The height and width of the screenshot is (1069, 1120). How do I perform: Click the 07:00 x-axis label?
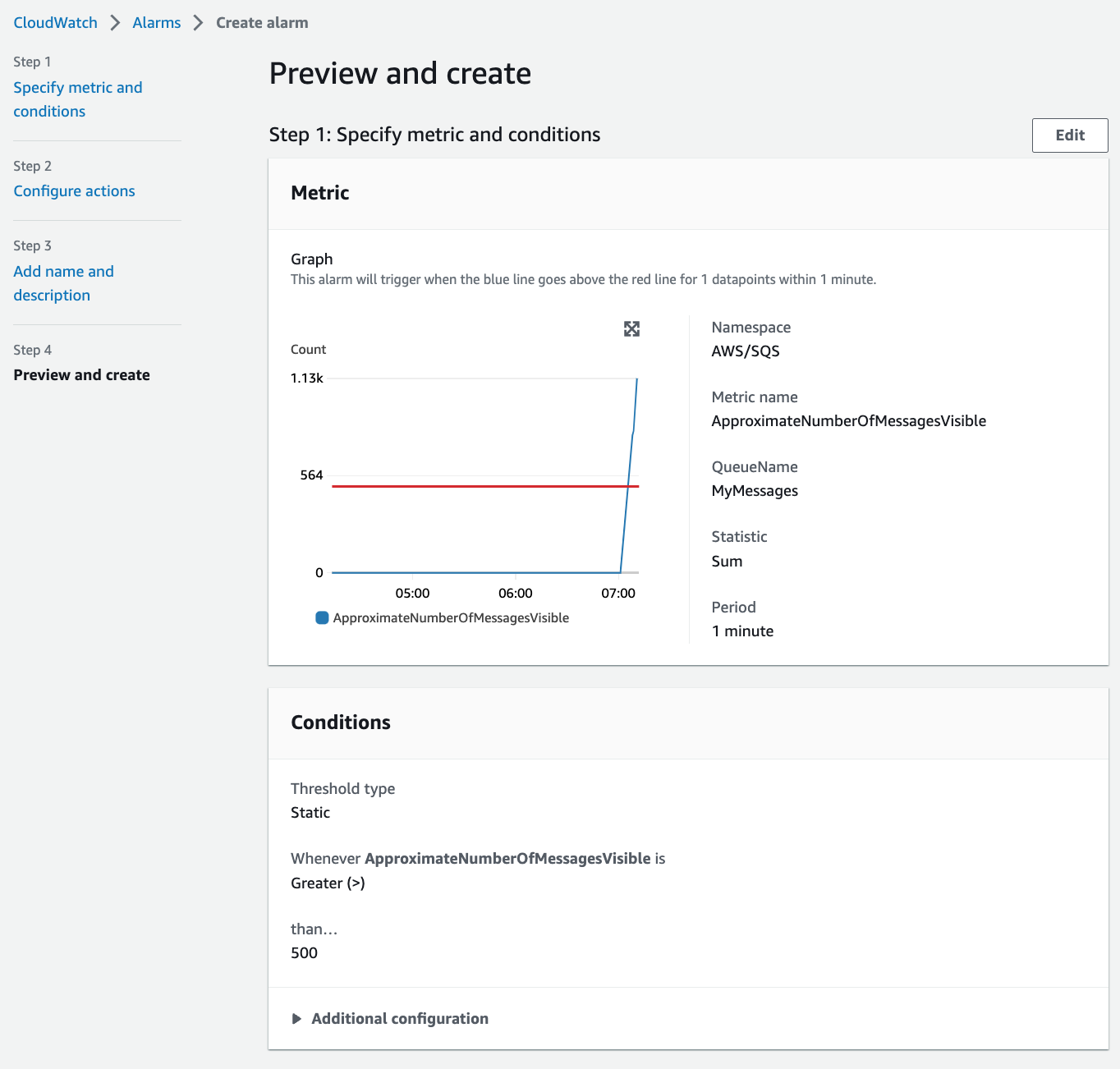(x=618, y=593)
